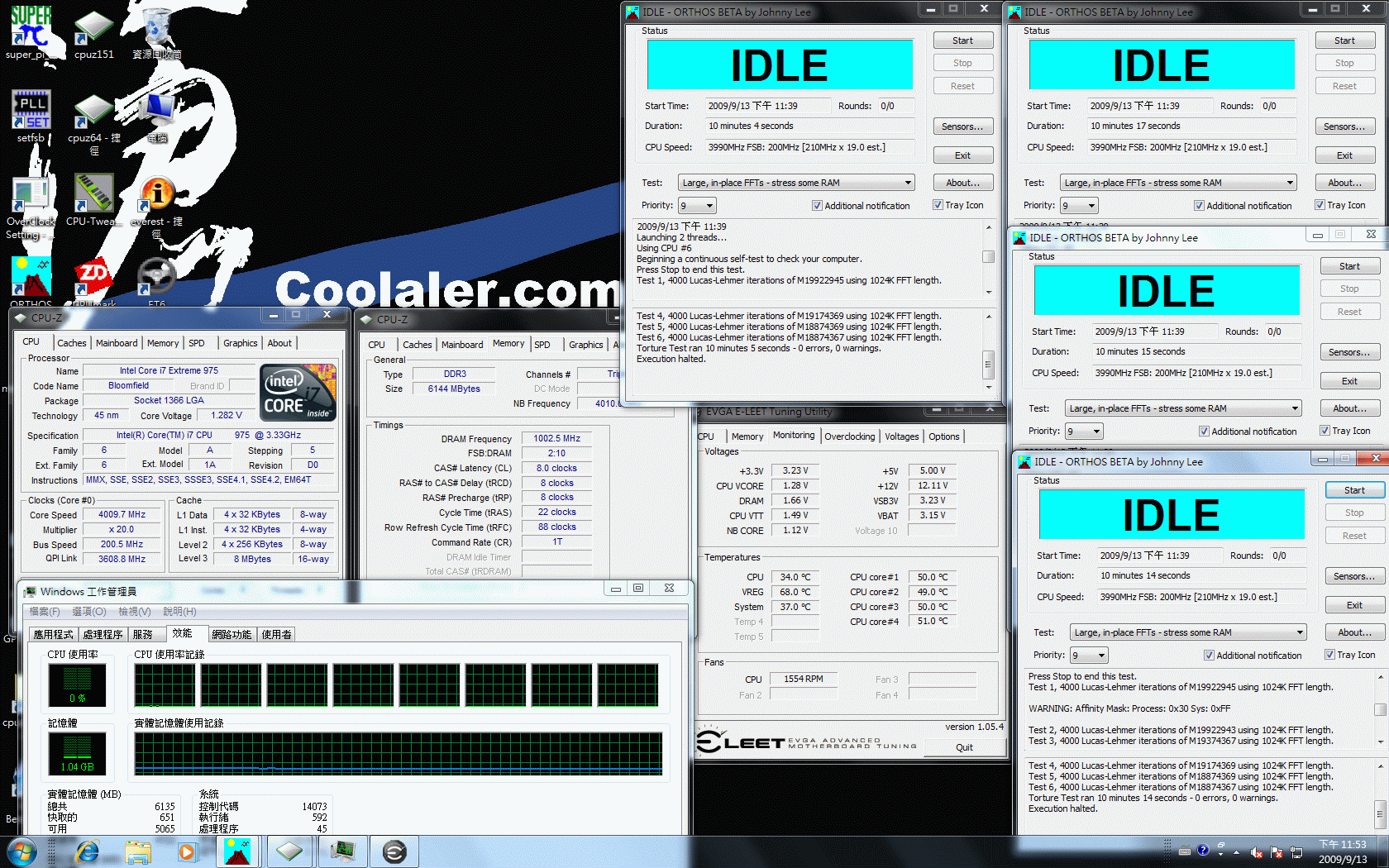Open Windows Media Player taskbar icon
Screen dimensions: 1389x868
pos(188,851)
